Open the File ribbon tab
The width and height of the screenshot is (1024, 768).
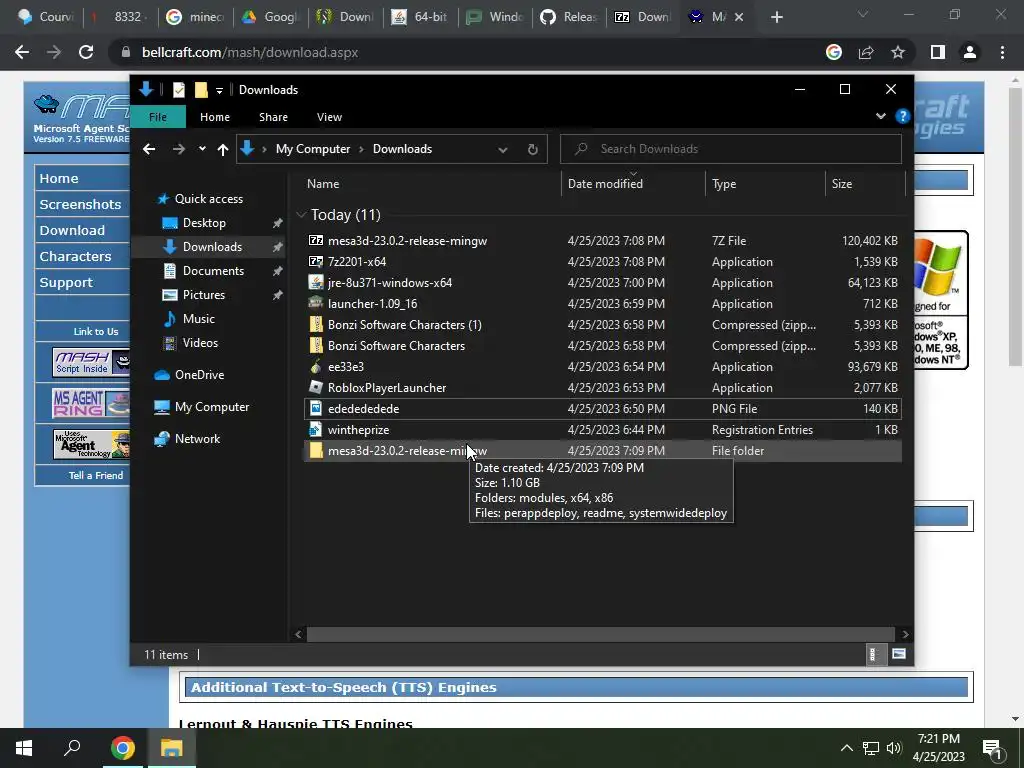158,117
